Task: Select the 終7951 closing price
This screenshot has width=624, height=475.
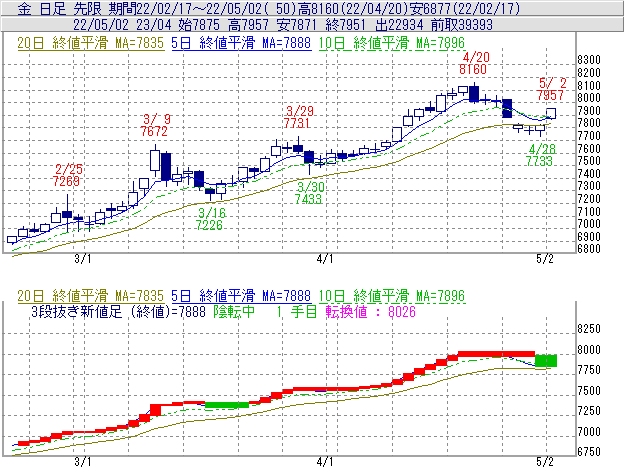Action: coord(345,25)
